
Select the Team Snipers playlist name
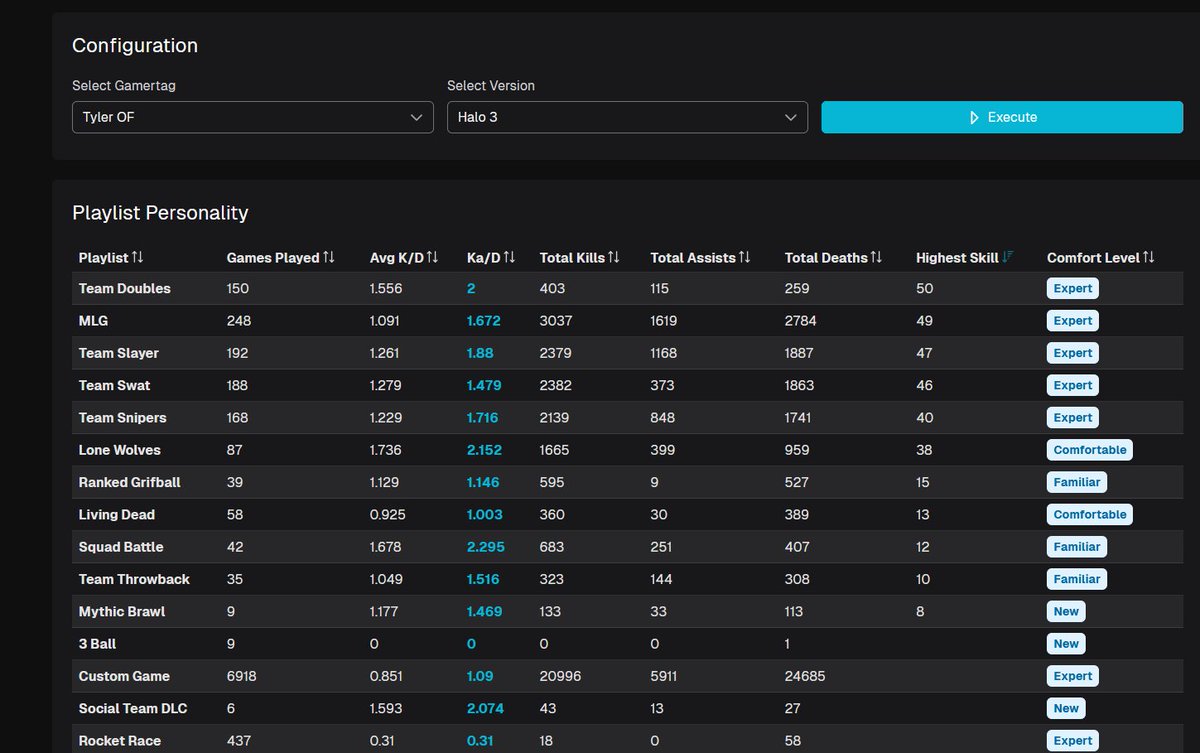click(123, 417)
